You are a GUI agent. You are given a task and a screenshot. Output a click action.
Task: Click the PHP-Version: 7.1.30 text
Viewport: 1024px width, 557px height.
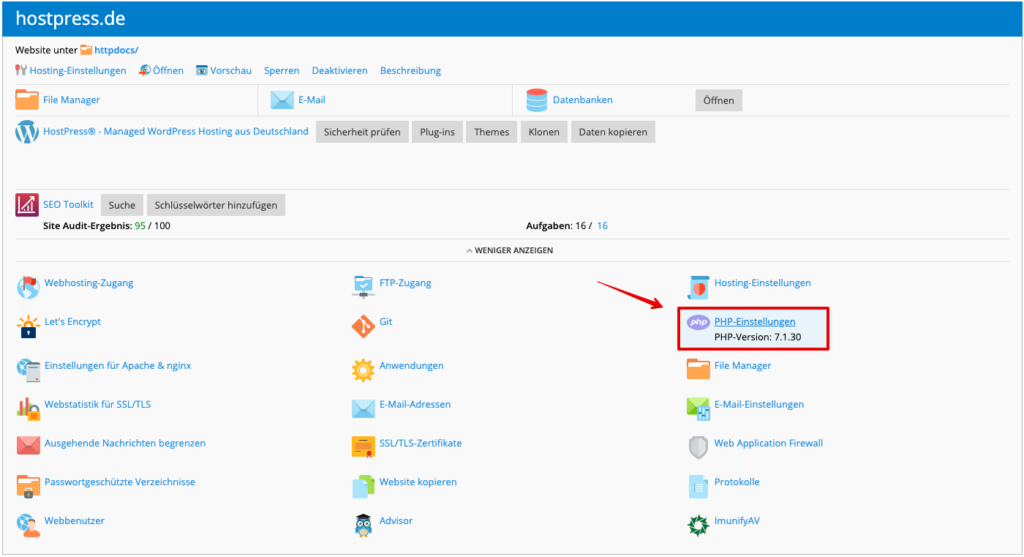758,337
